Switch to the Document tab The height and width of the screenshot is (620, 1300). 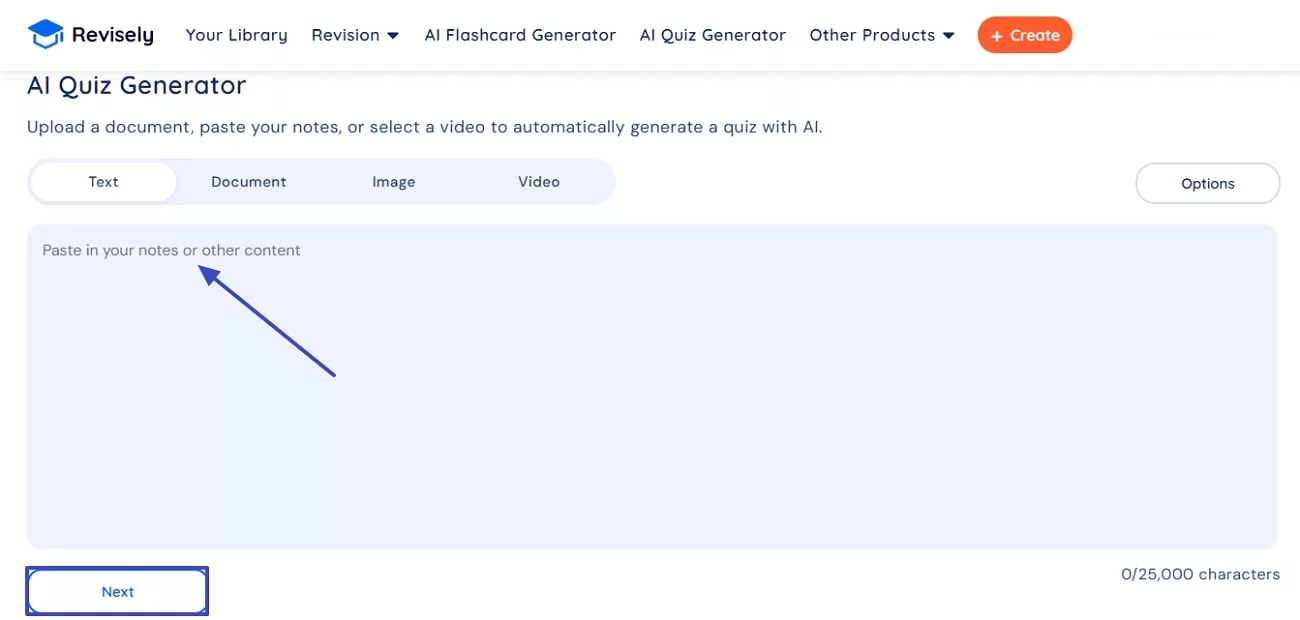pyautogui.click(x=249, y=182)
